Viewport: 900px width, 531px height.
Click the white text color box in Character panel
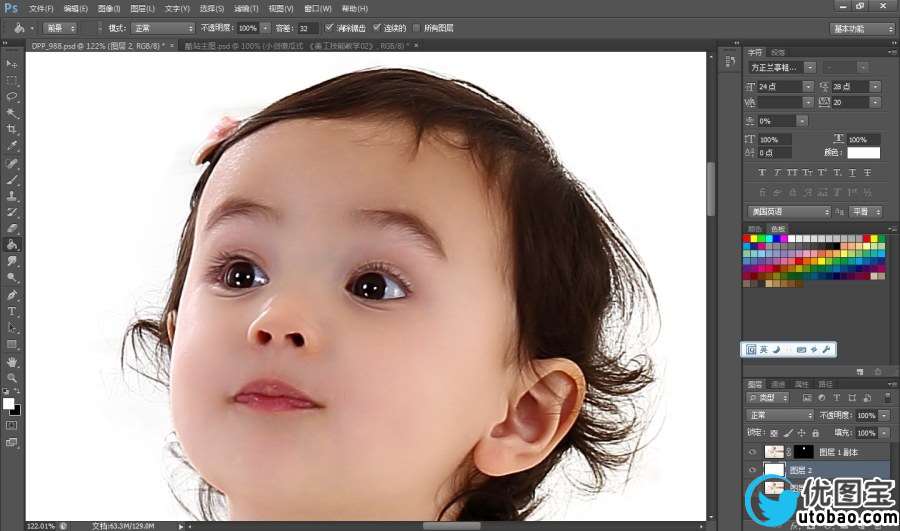[863, 153]
